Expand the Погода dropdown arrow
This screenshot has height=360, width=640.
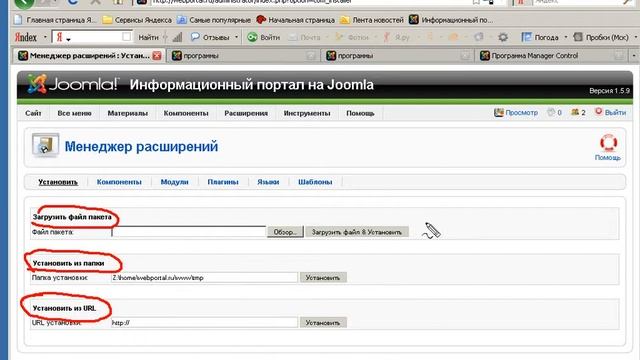[x=565, y=37]
